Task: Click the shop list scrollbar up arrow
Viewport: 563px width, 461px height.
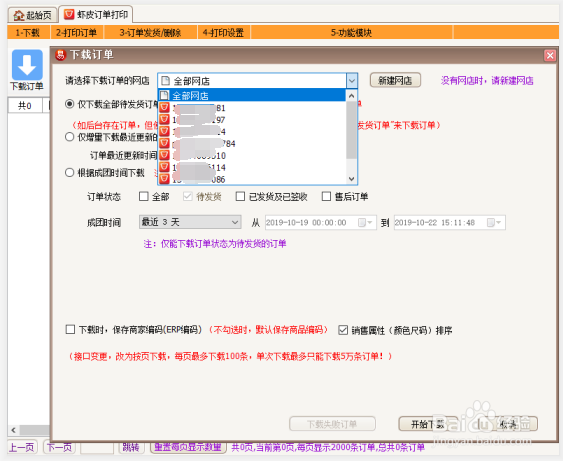Action: coord(352,96)
